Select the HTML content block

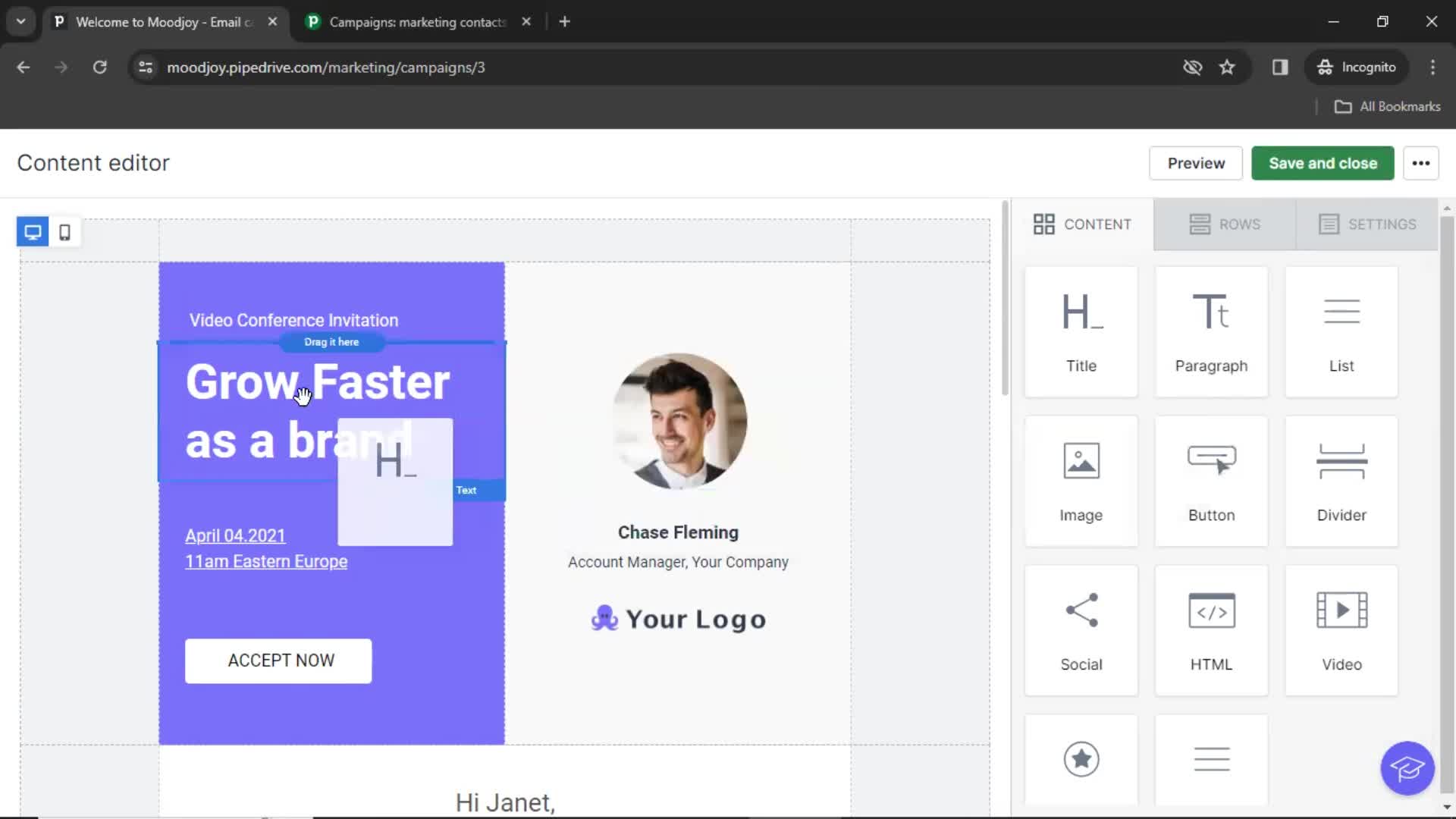coord(1211,630)
